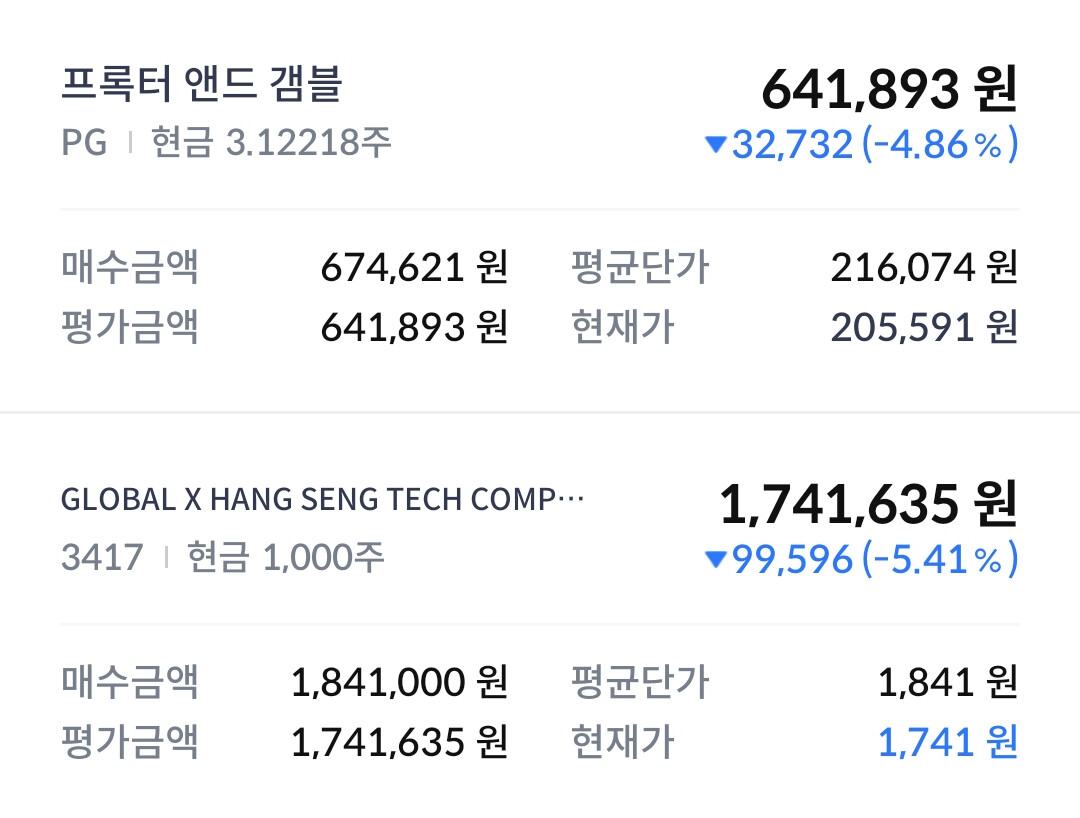Tap the 현금 1,000주 share quantity
Viewport: 1080px width, 818px height.
286,557
